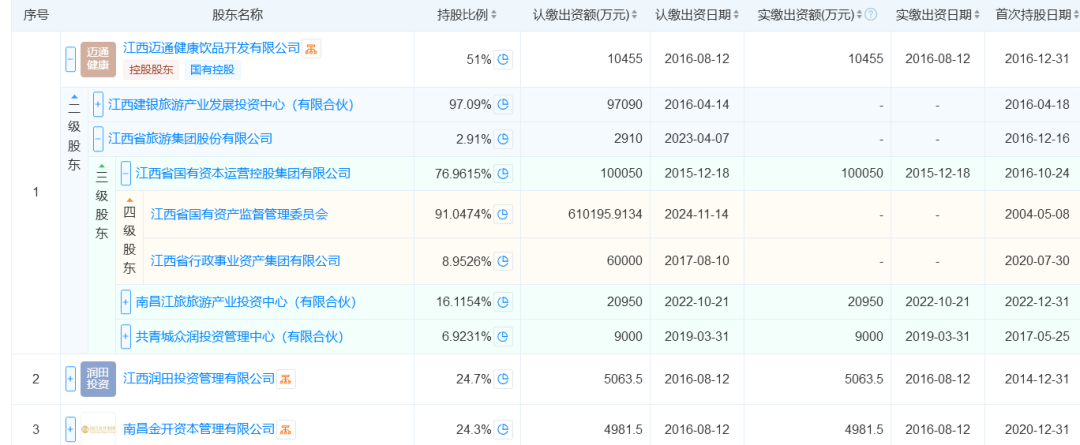Expand 南昌江旅旅游产业投资中心 shareholders
The image size is (1080, 445).
126,301
